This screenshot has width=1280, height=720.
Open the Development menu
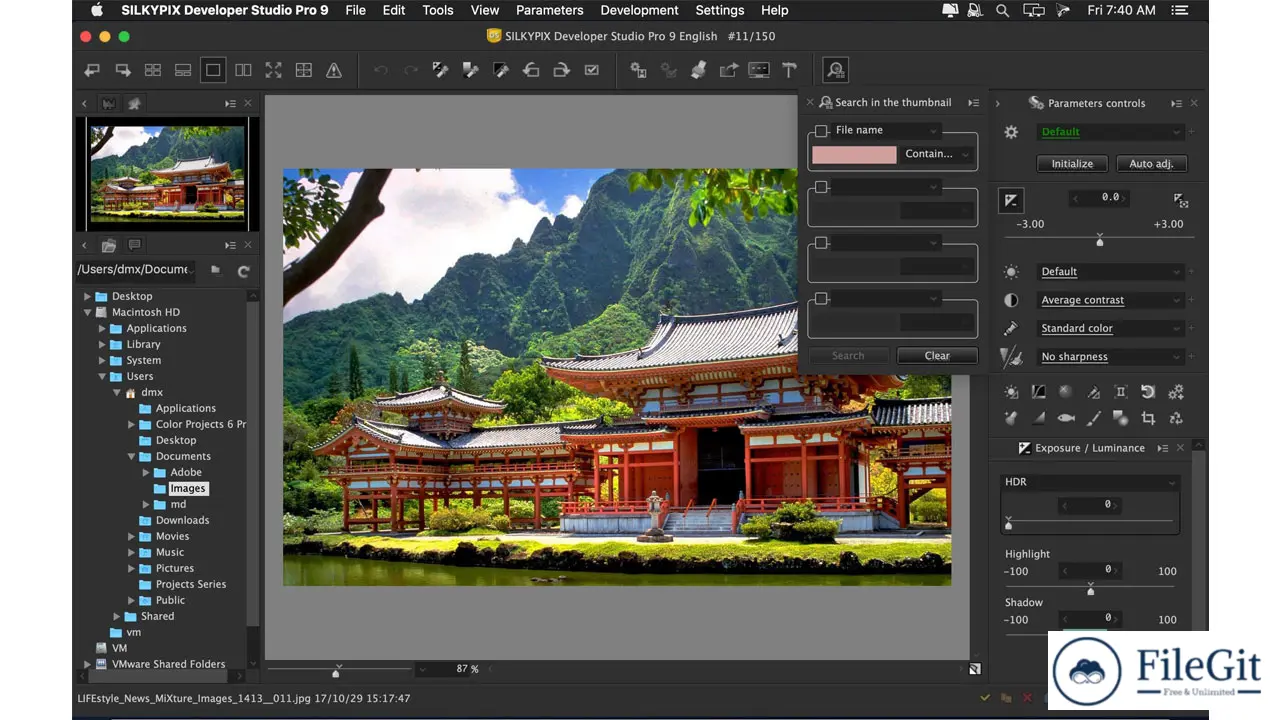coord(639,10)
